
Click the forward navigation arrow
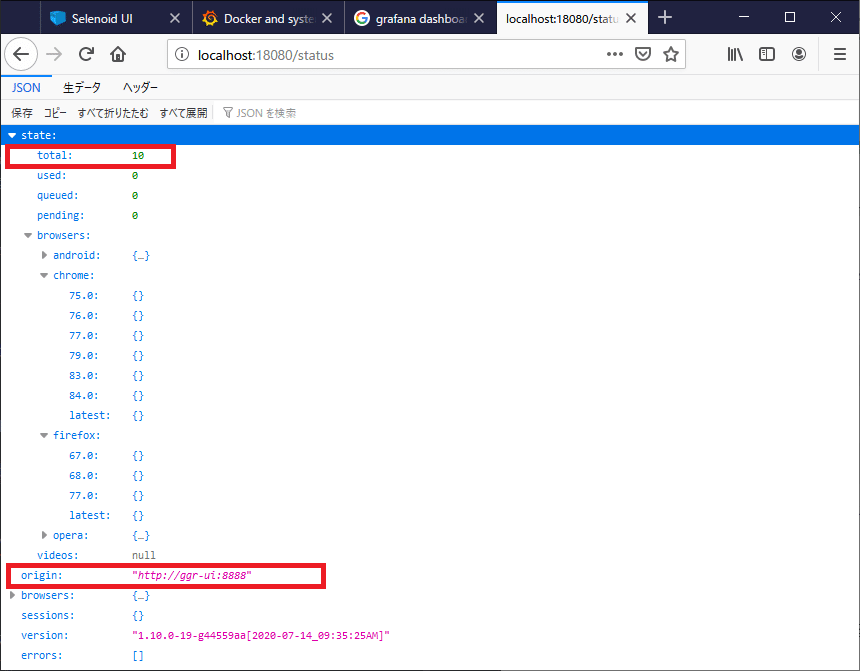tap(54, 54)
